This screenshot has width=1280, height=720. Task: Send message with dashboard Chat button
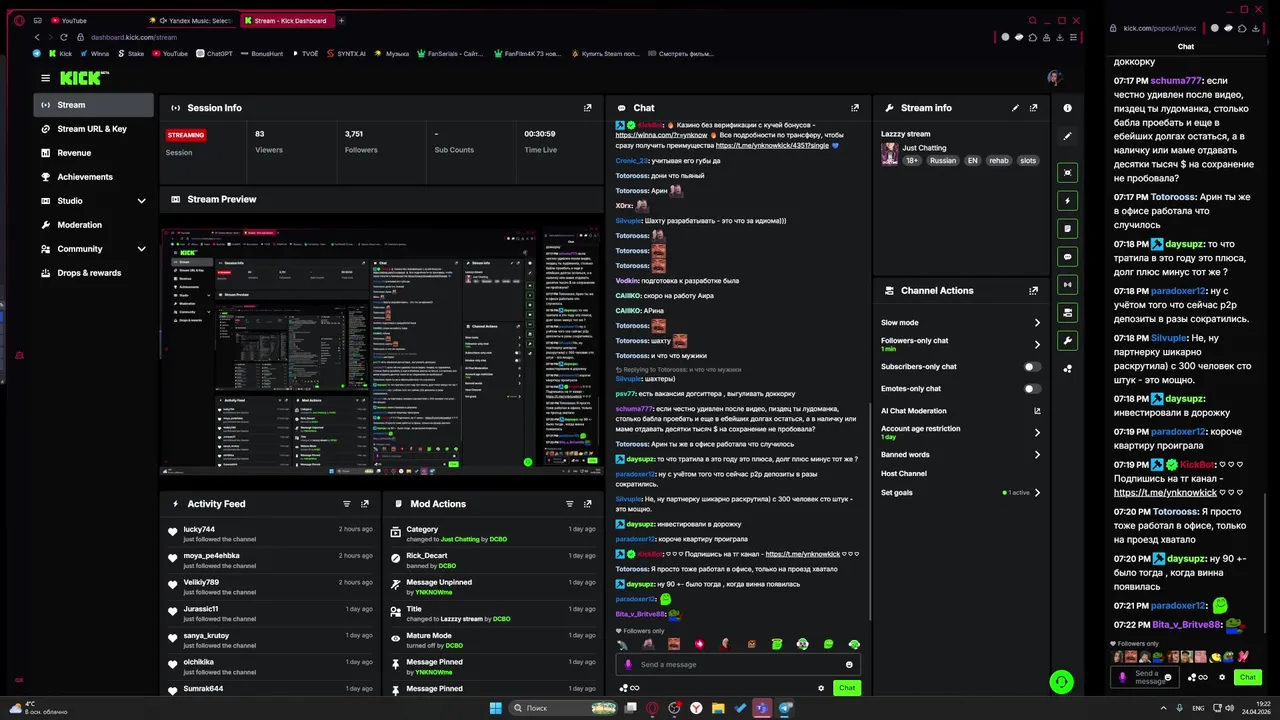point(847,688)
